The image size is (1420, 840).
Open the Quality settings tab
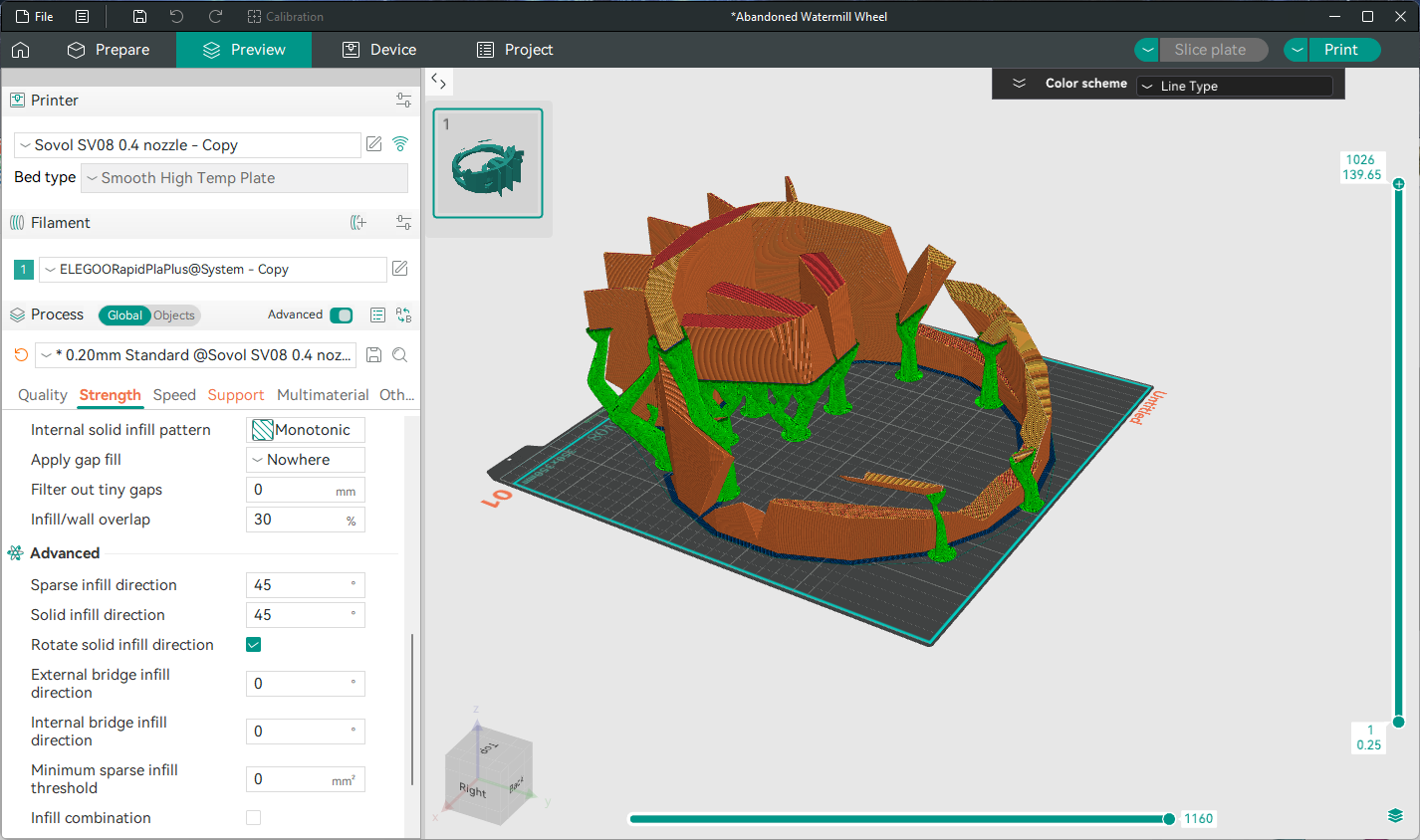coord(43,395)
